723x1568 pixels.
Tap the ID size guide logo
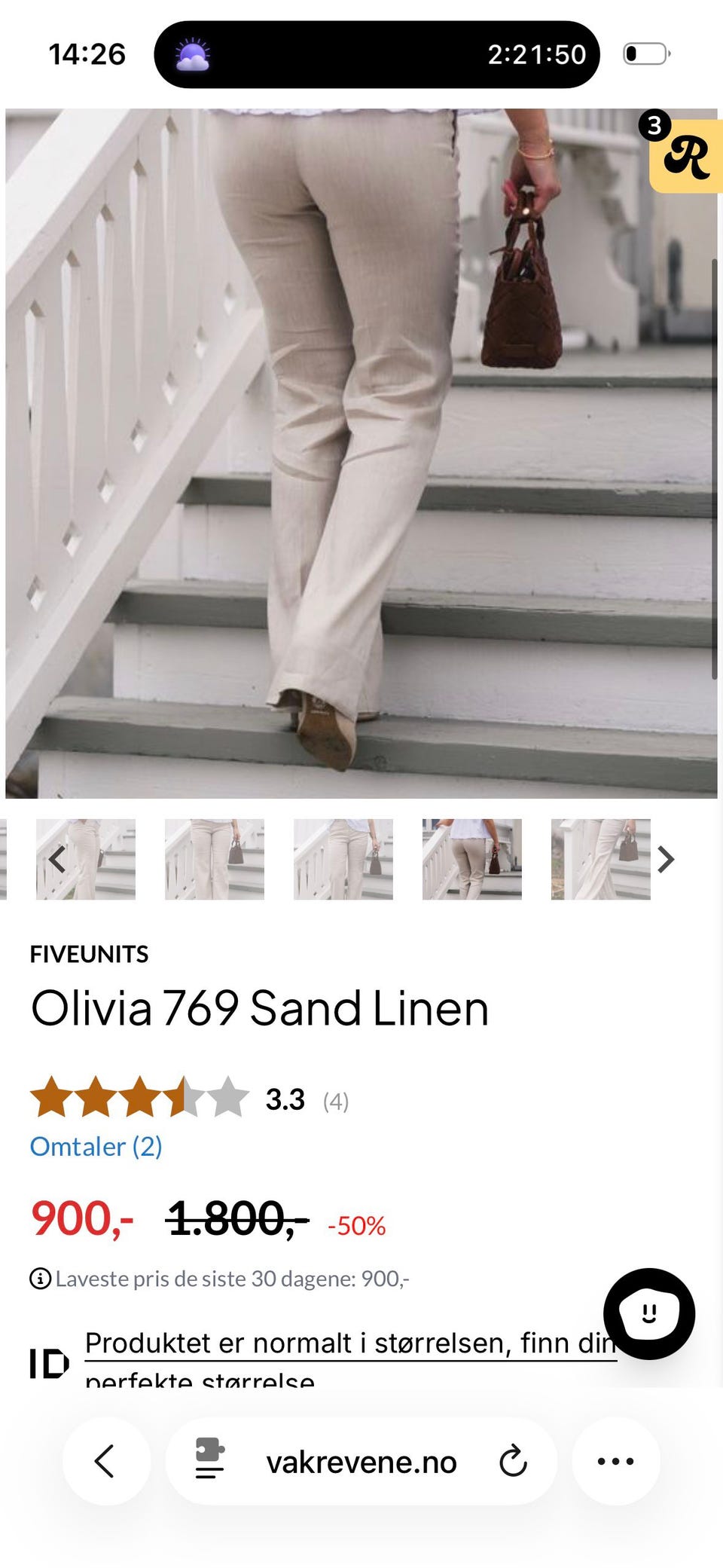[49, 1364]
